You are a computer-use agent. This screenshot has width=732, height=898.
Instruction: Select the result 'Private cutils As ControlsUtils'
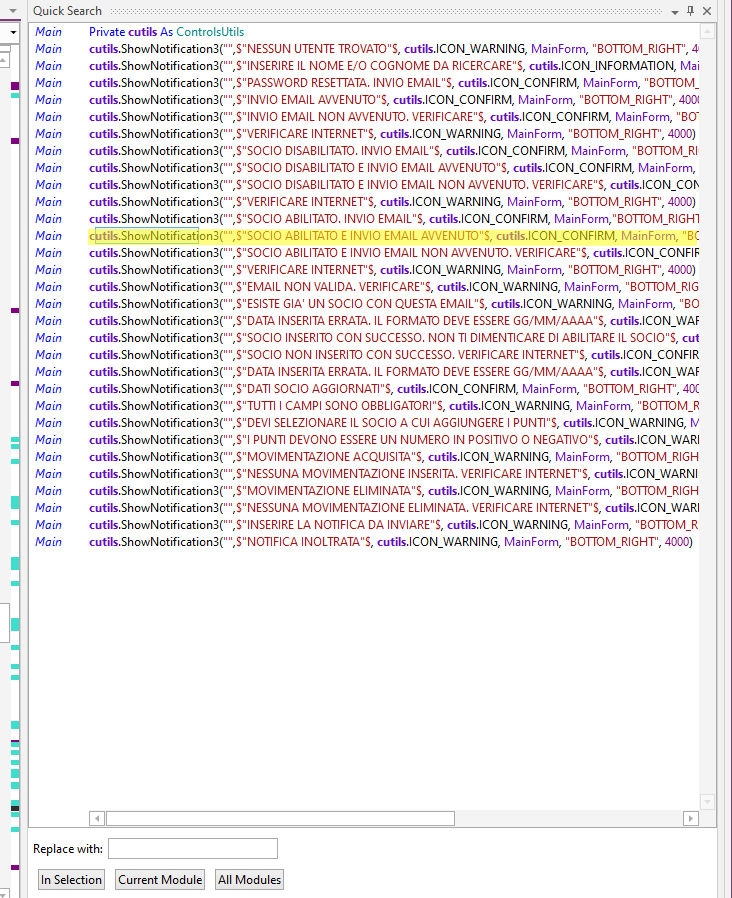166,32
